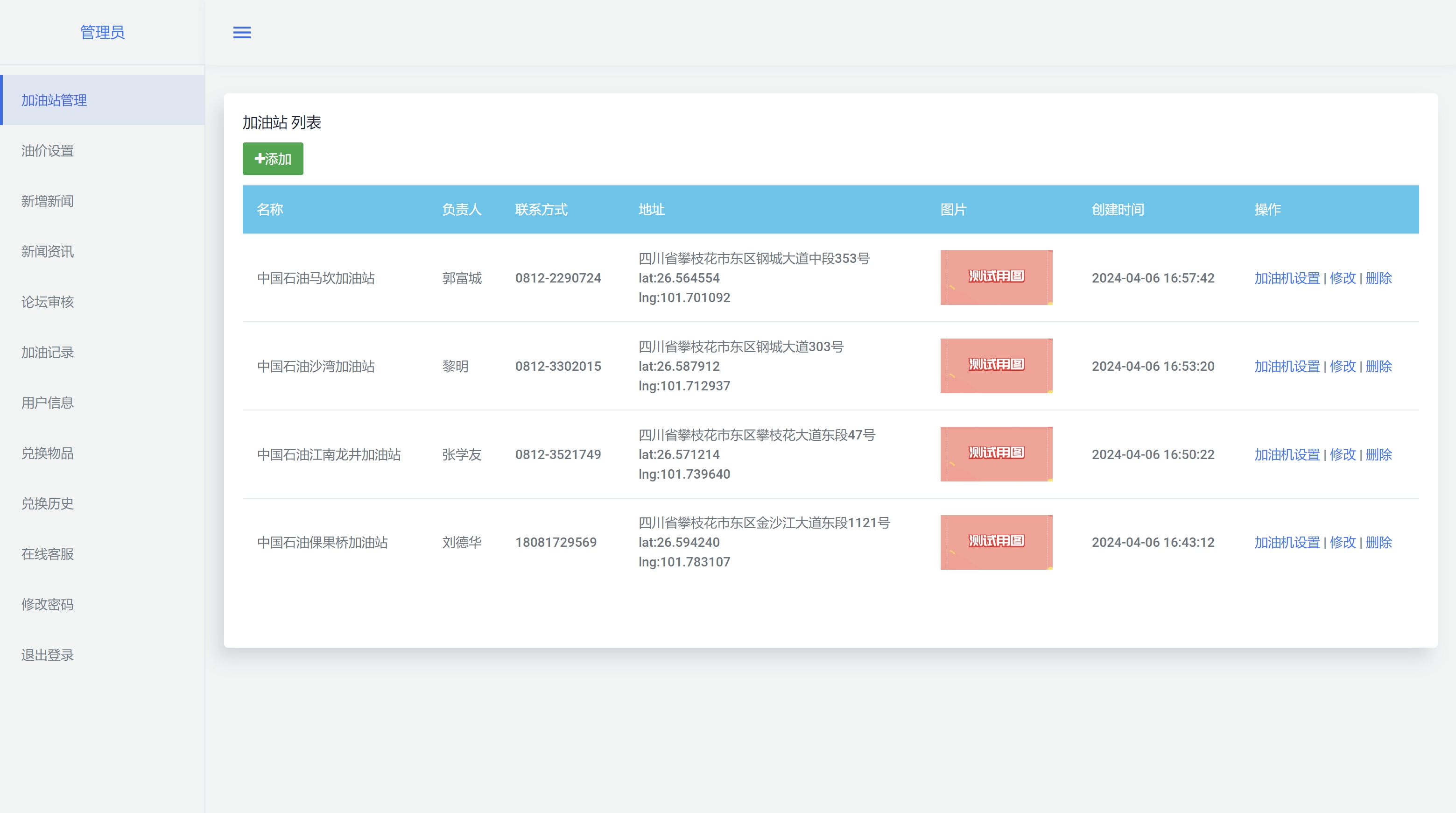Open 新增新闻 in sidebar
This screenshot has width=1456, height=813.
102,201
